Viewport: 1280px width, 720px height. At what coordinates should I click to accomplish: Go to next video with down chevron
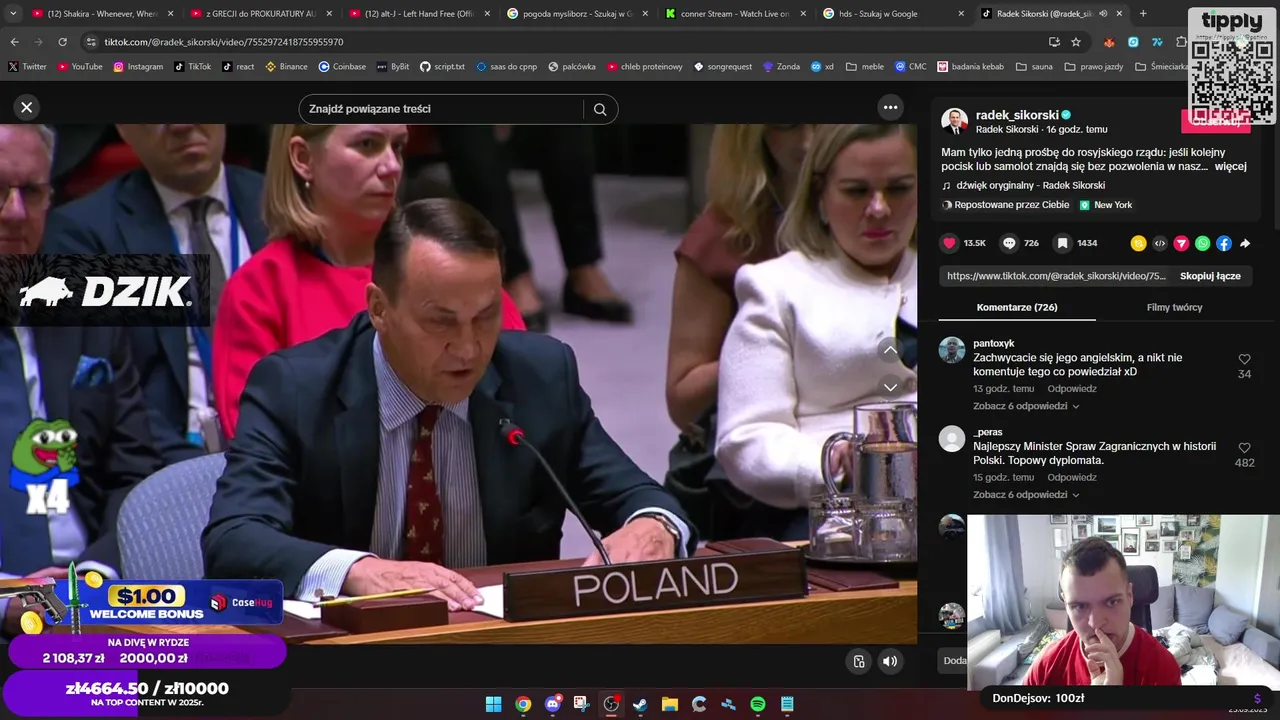tap(890, 387)
